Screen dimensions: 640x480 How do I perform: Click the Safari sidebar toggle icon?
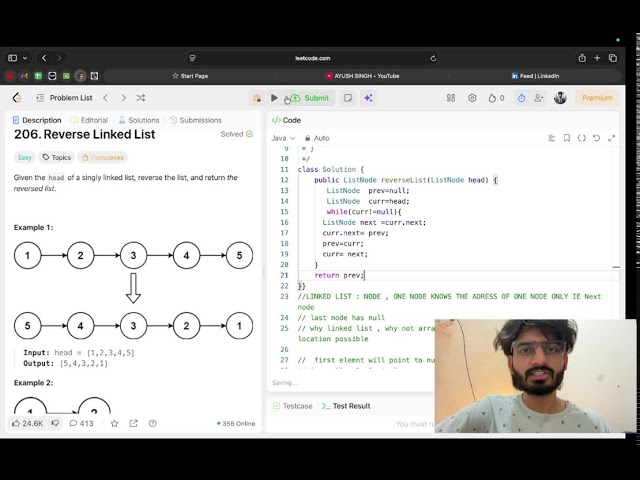[x=13, y=58]
